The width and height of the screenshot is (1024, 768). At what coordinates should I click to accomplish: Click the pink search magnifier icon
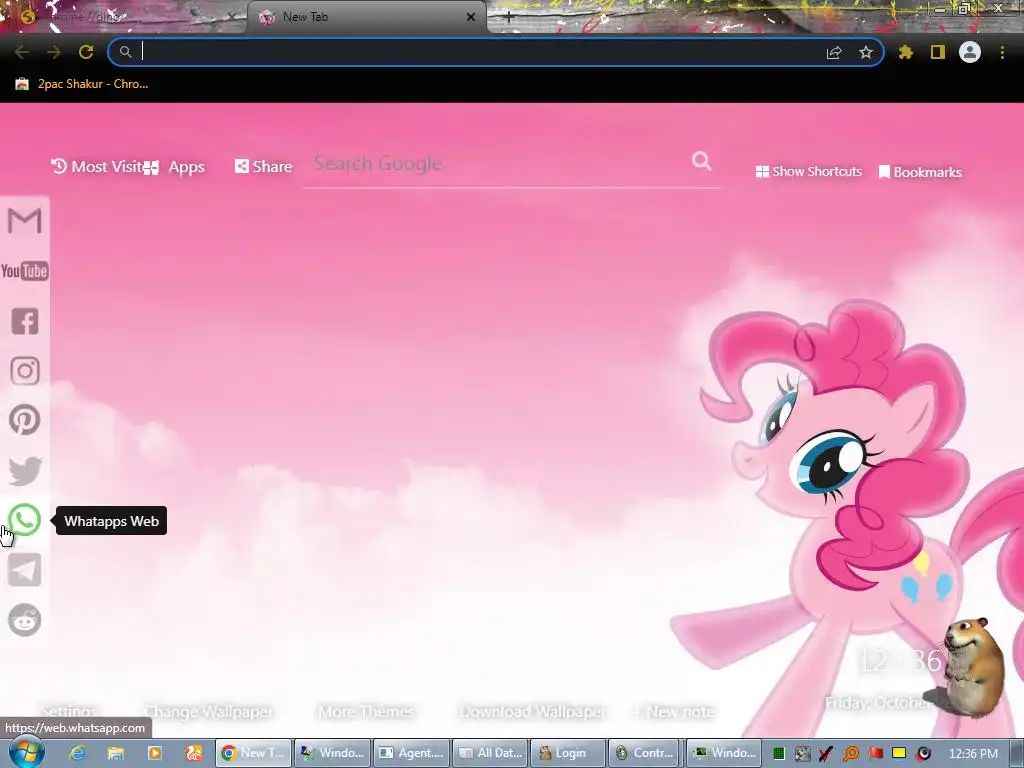coord(701,161)
